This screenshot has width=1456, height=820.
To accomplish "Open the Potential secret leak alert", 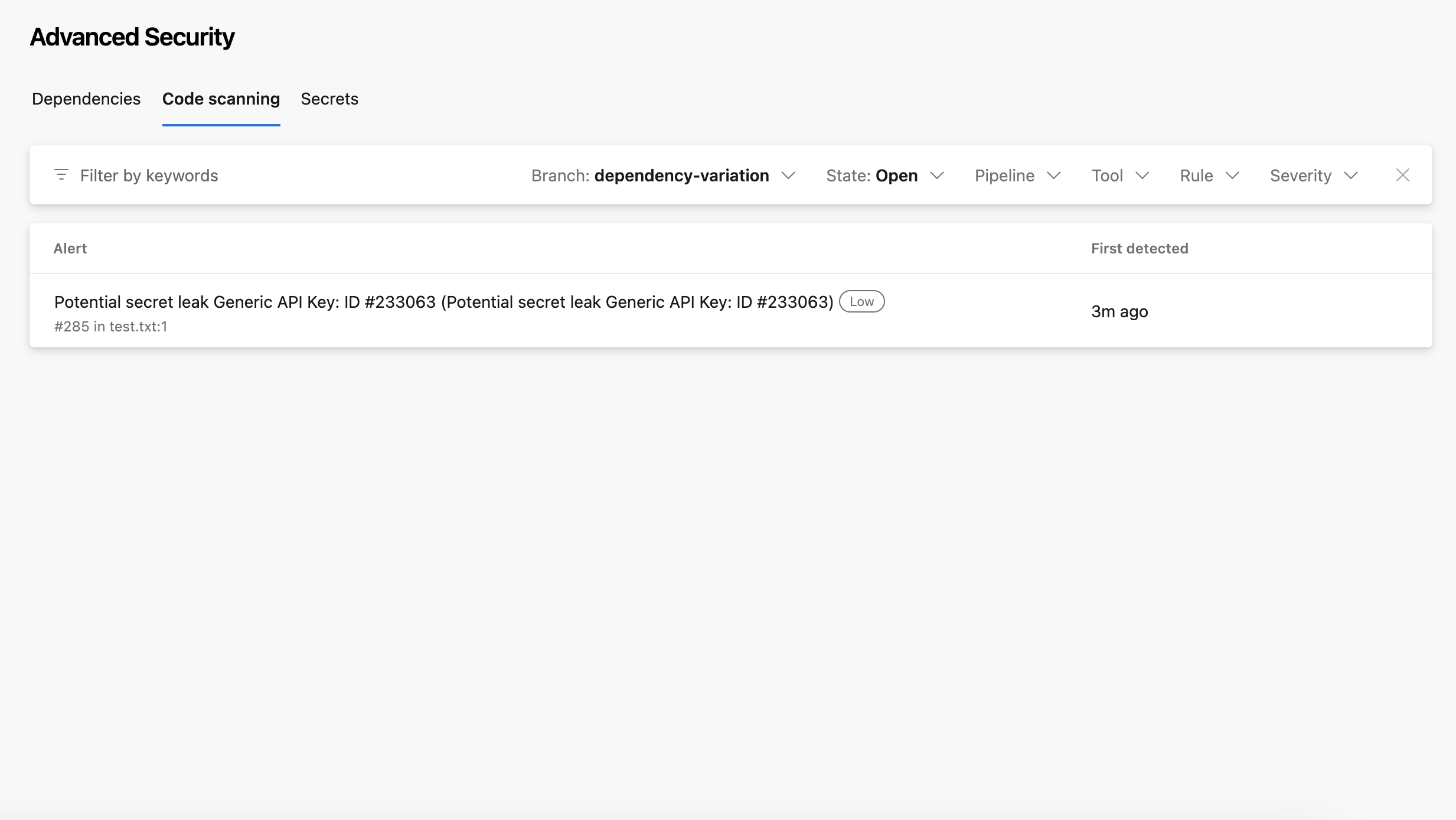I will [x=443, y=302].
